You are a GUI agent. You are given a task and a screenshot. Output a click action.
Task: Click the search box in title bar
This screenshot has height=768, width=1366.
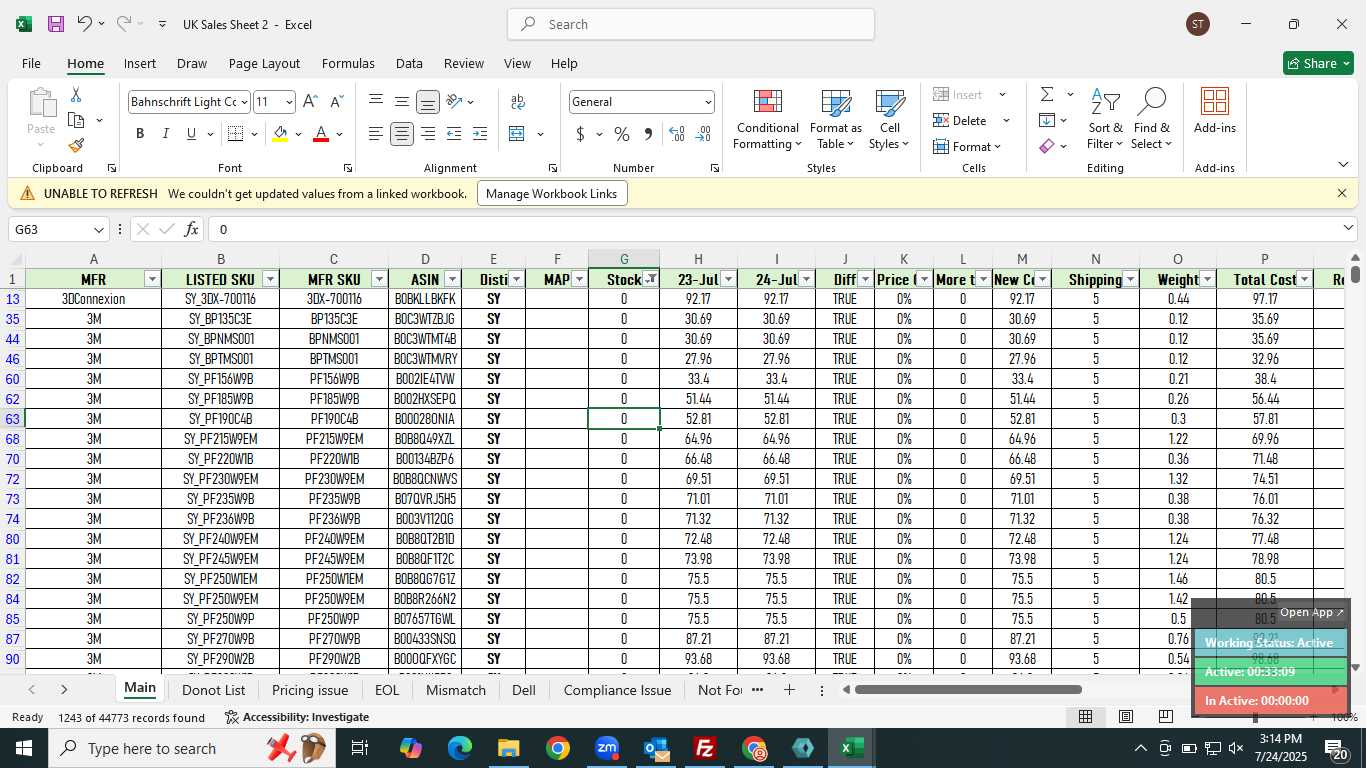pyautogui.click(x=691, y=24)
